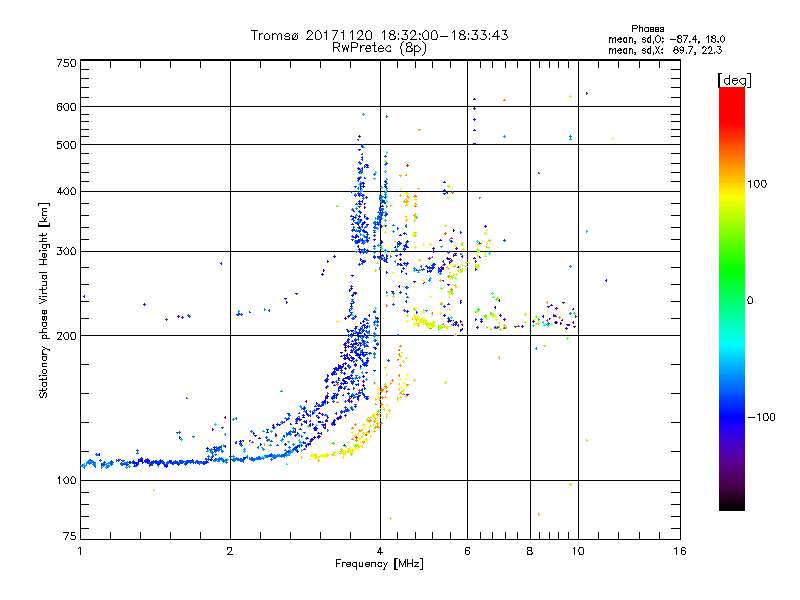Click the x-axis tick label '4'
The width and height of the screenshot is (800, 600).
coord(380,551)
